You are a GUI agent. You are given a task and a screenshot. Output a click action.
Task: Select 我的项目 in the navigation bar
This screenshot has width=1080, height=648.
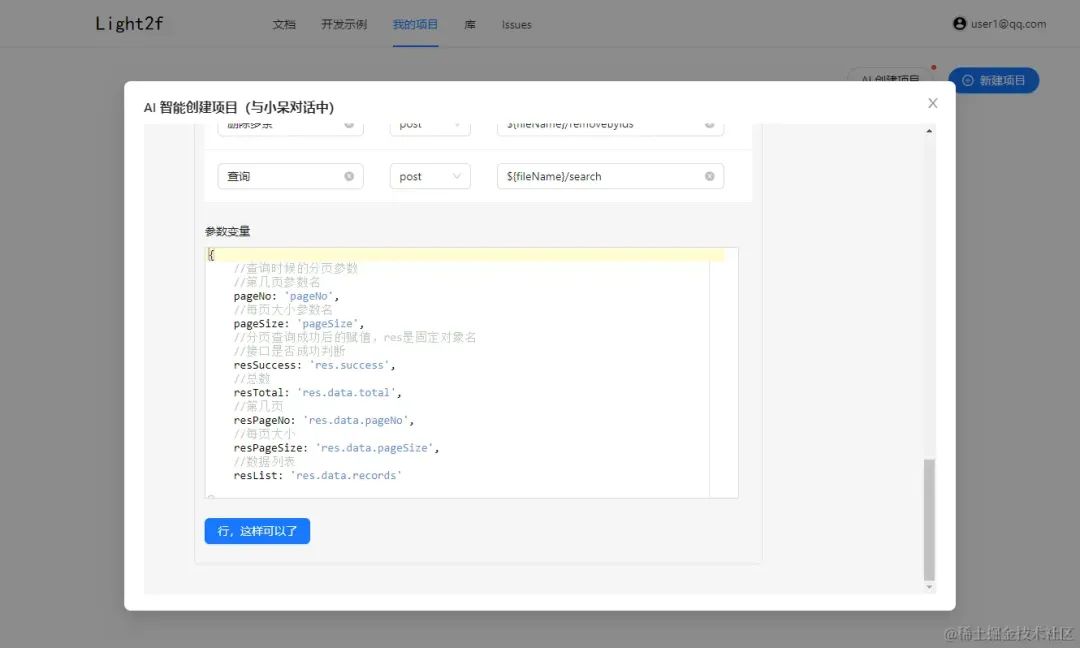click(415, 25)
